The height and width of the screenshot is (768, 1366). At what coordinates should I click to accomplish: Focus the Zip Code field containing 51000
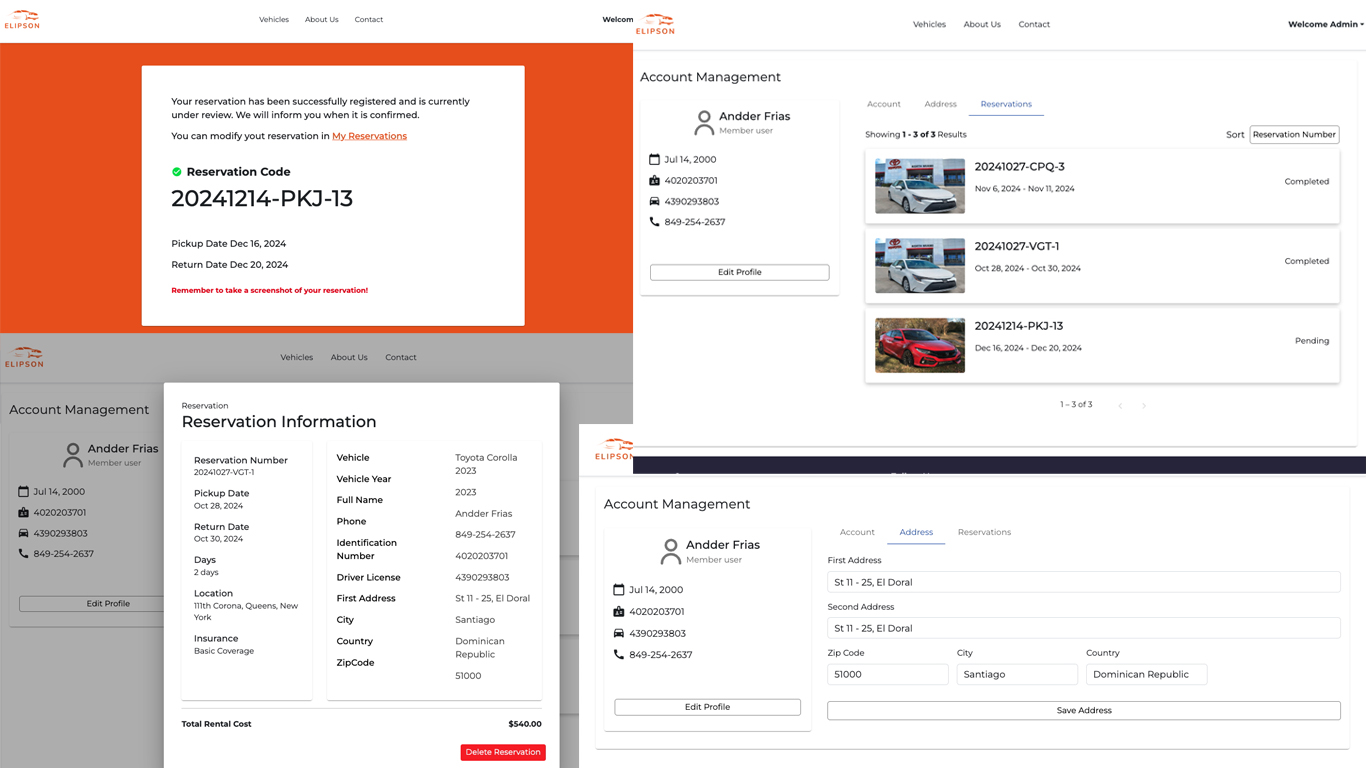click(888, 674)
